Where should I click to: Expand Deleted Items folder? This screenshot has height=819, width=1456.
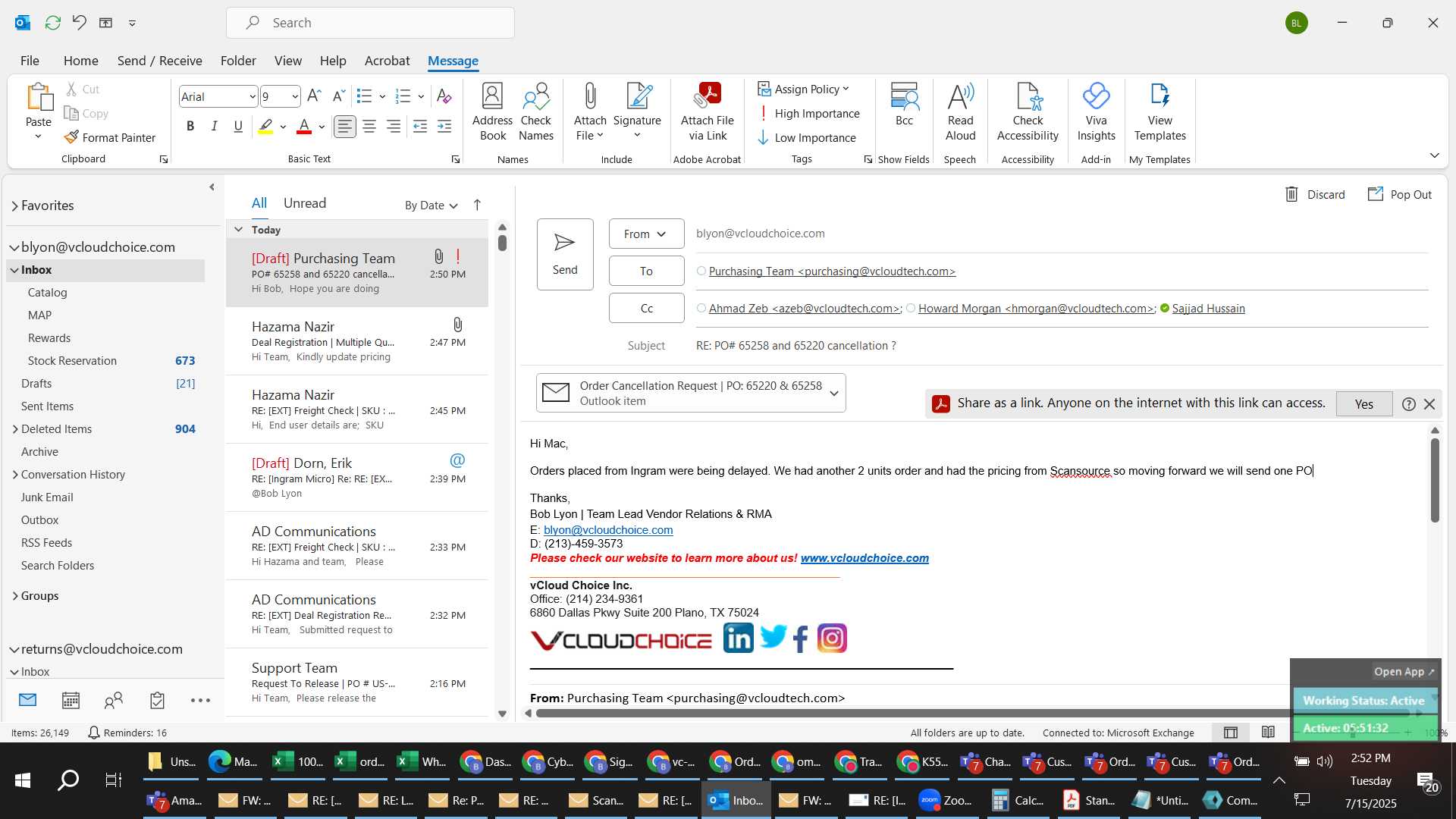(14, 428)
